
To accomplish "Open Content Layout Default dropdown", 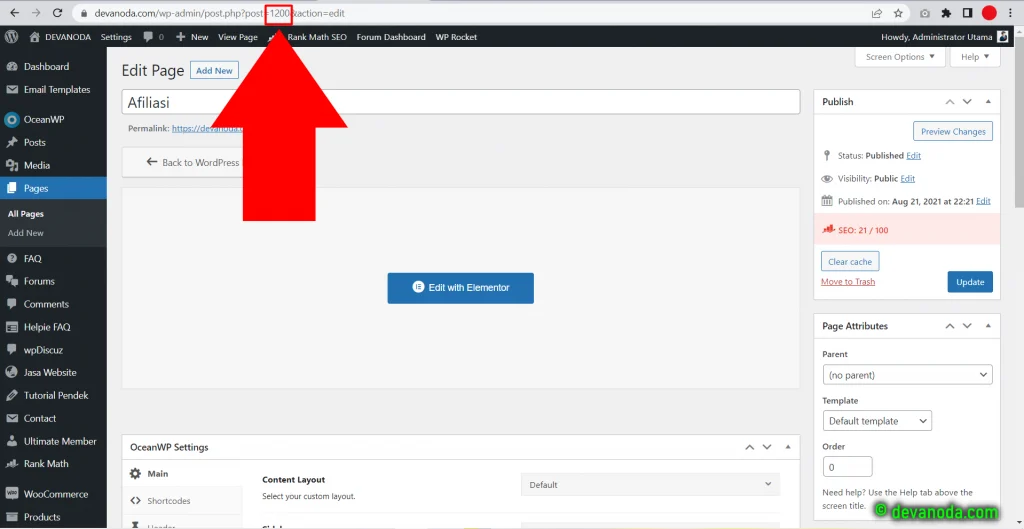I will pos(650,485).
